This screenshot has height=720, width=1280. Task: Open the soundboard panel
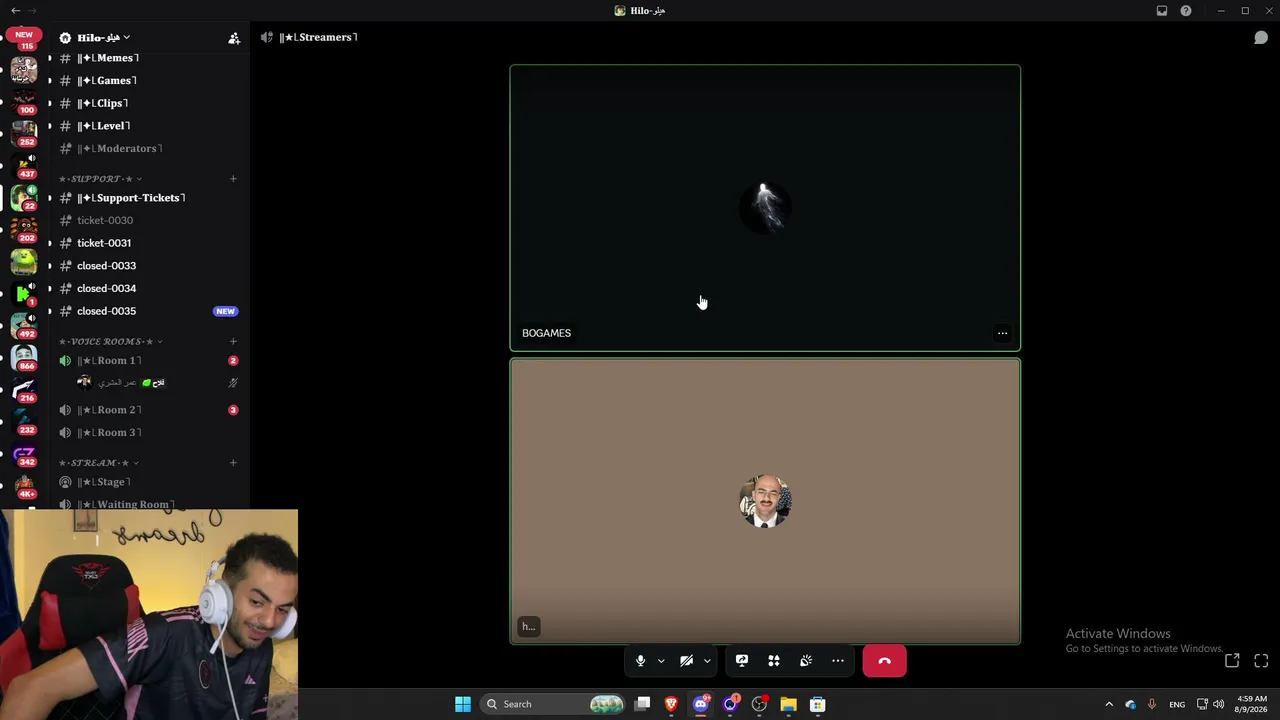(806, 661)
